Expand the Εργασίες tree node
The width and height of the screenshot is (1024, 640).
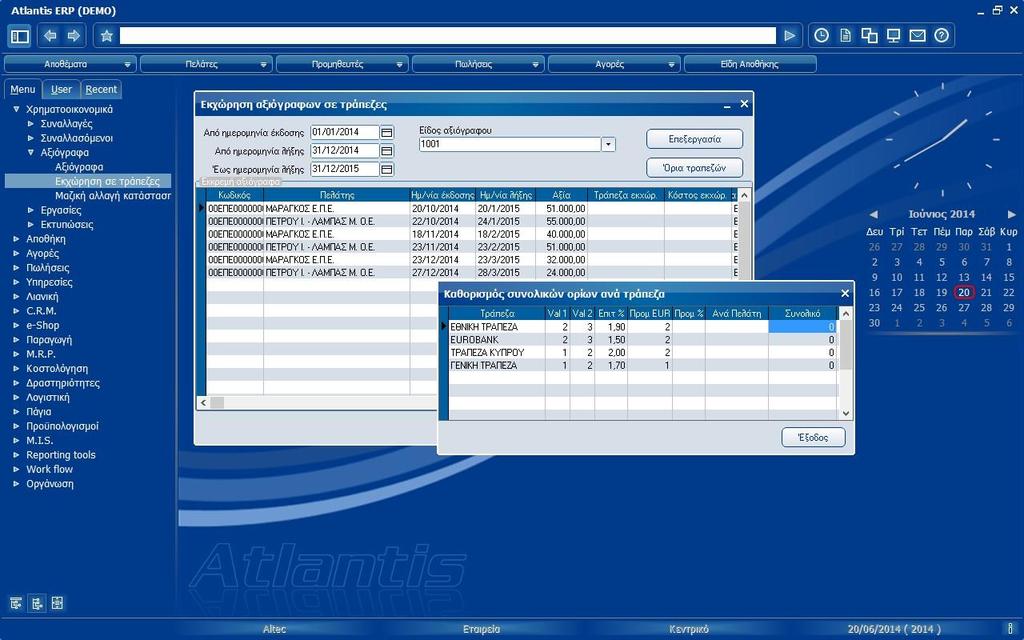pyautogui.click(x=31, y=210)
